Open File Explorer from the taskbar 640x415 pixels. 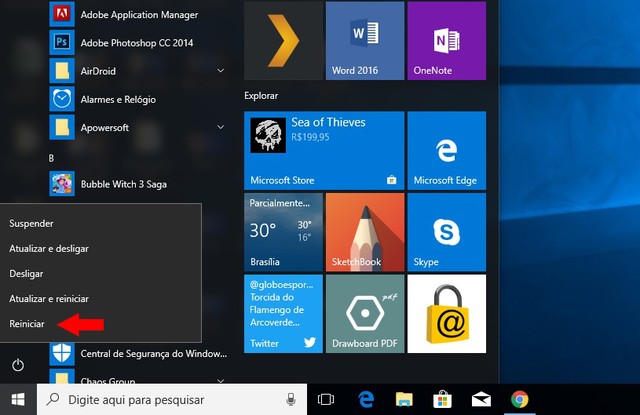pyautogui.click(x=404, y=399)
